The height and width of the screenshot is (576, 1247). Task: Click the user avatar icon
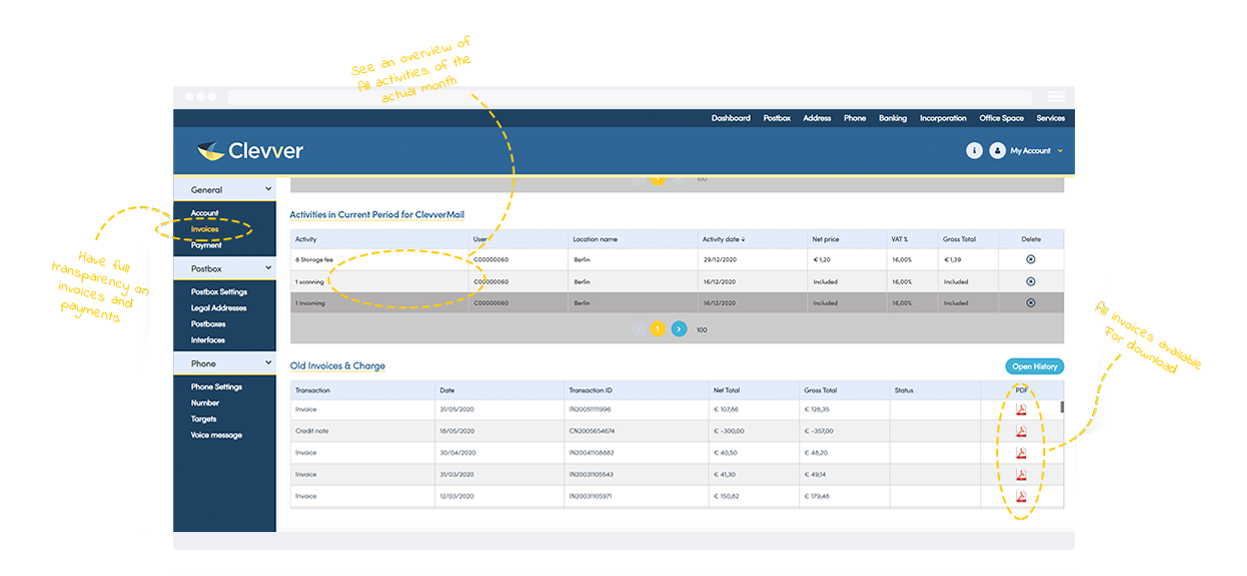point(997,150)
